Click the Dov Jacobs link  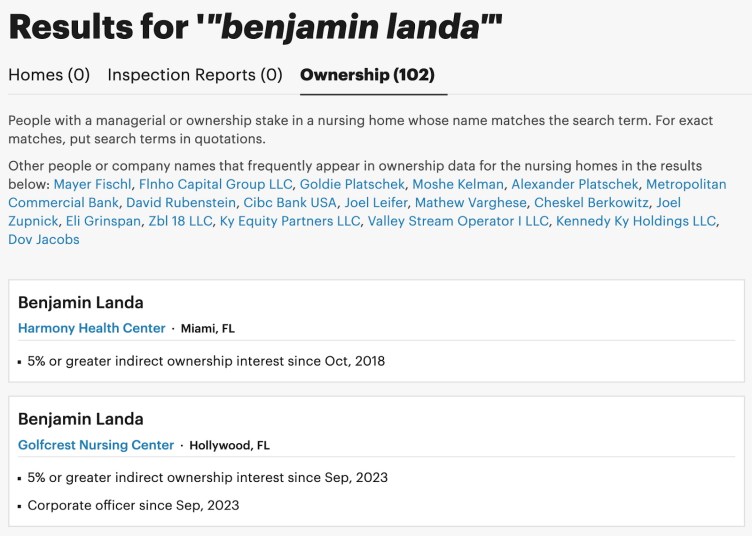click(x=43, y=239)
